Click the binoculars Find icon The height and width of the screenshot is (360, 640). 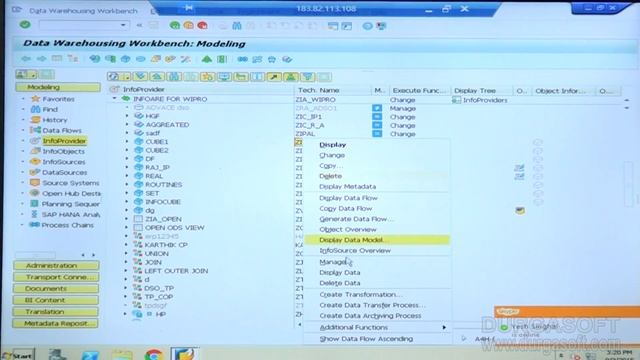(237, 26)
